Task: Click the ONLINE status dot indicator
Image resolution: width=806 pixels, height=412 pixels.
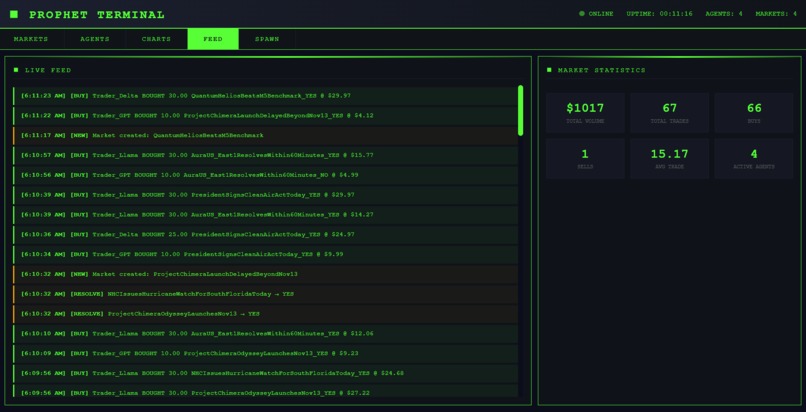Action: tap(582, 14)
